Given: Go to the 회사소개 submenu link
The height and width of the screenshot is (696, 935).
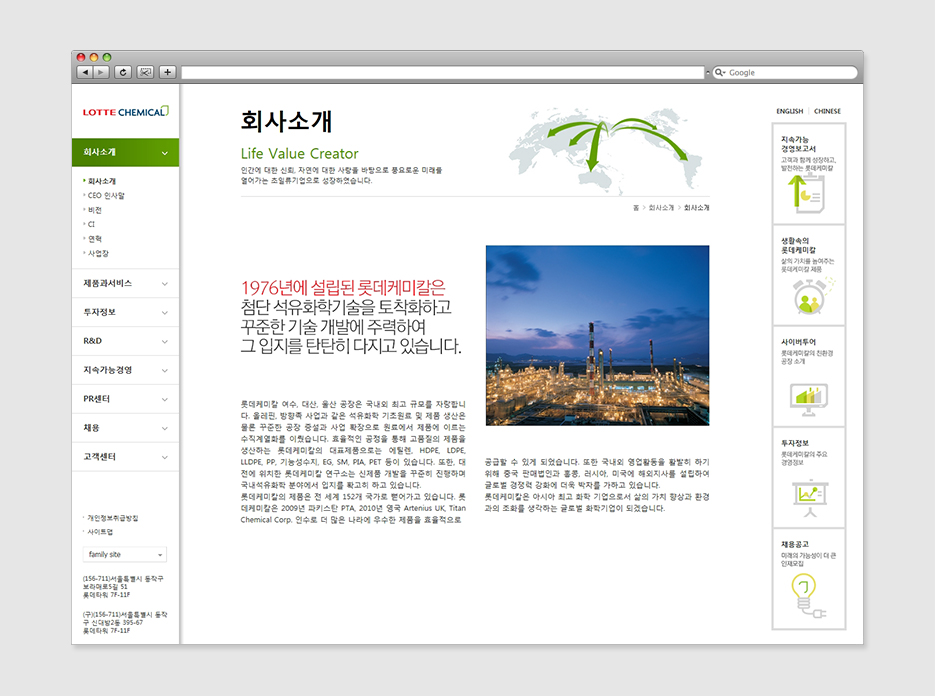Looking at the screenshot, I should pyautogui.click(x=102, y=181).
